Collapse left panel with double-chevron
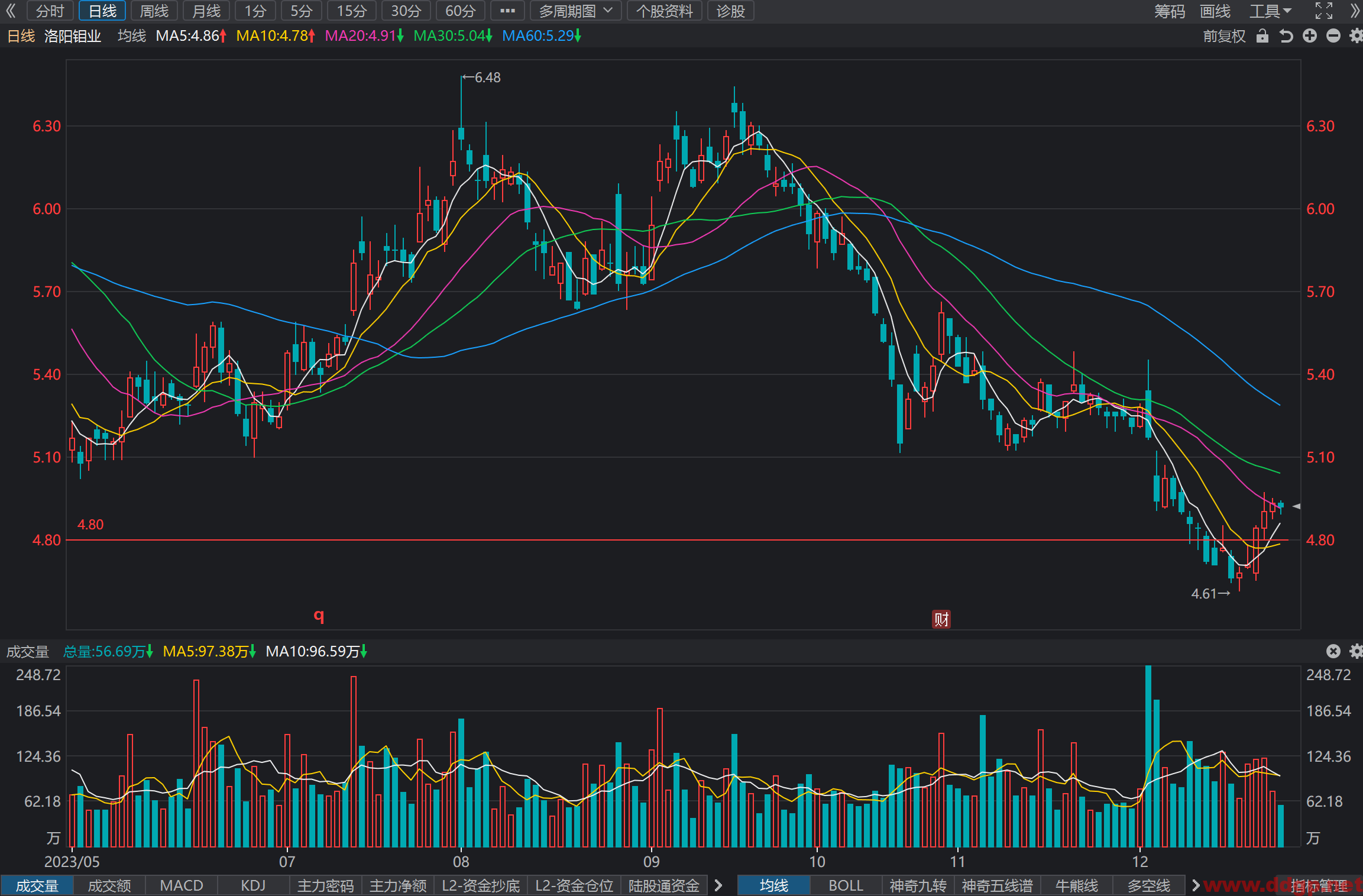 11,11
